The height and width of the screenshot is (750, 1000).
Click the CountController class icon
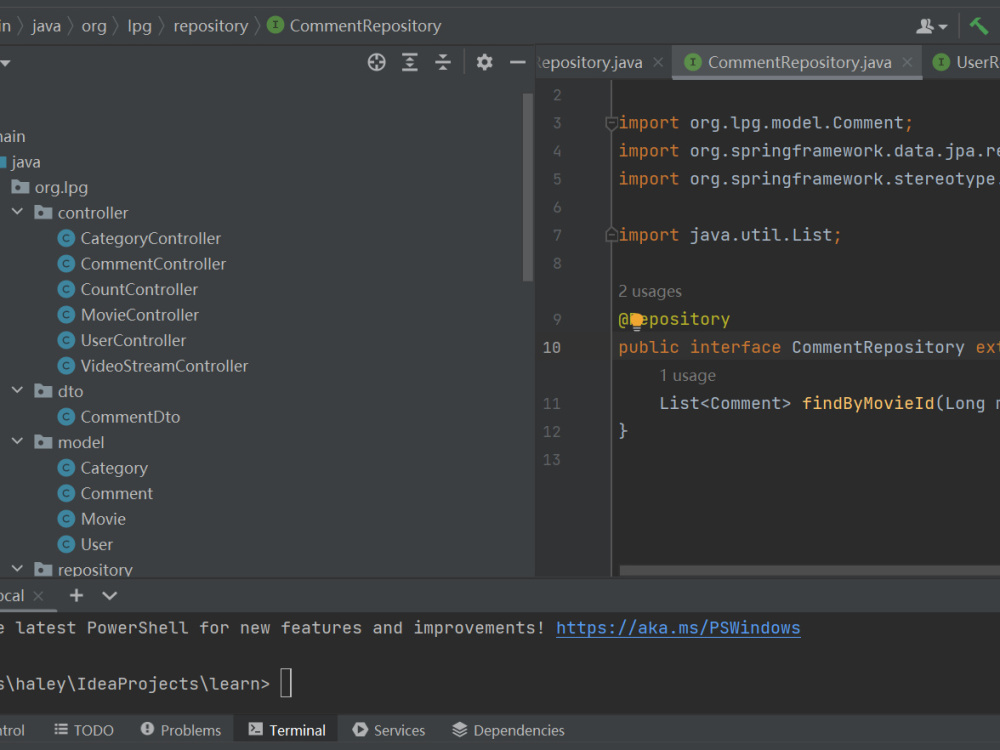[66, 290]
